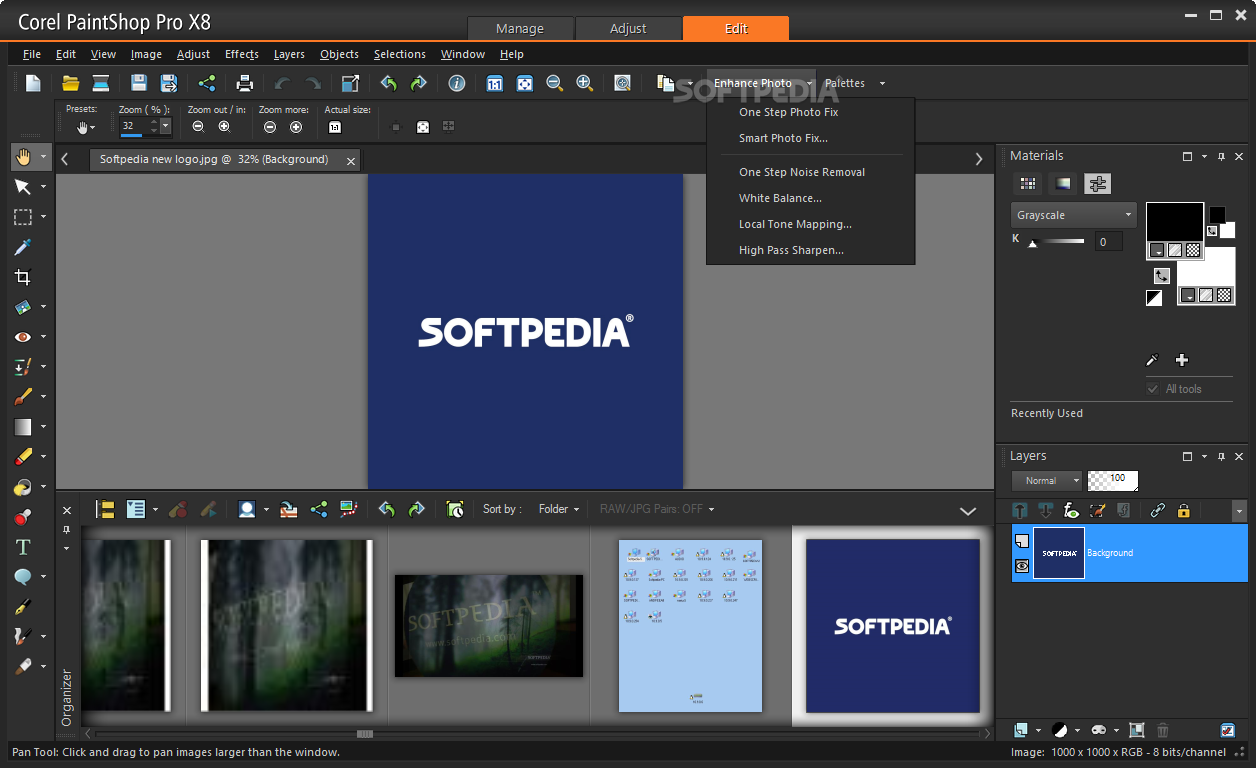Click the Save floppy disk icon
This screenshot has height=768, width=1256.
139,83
